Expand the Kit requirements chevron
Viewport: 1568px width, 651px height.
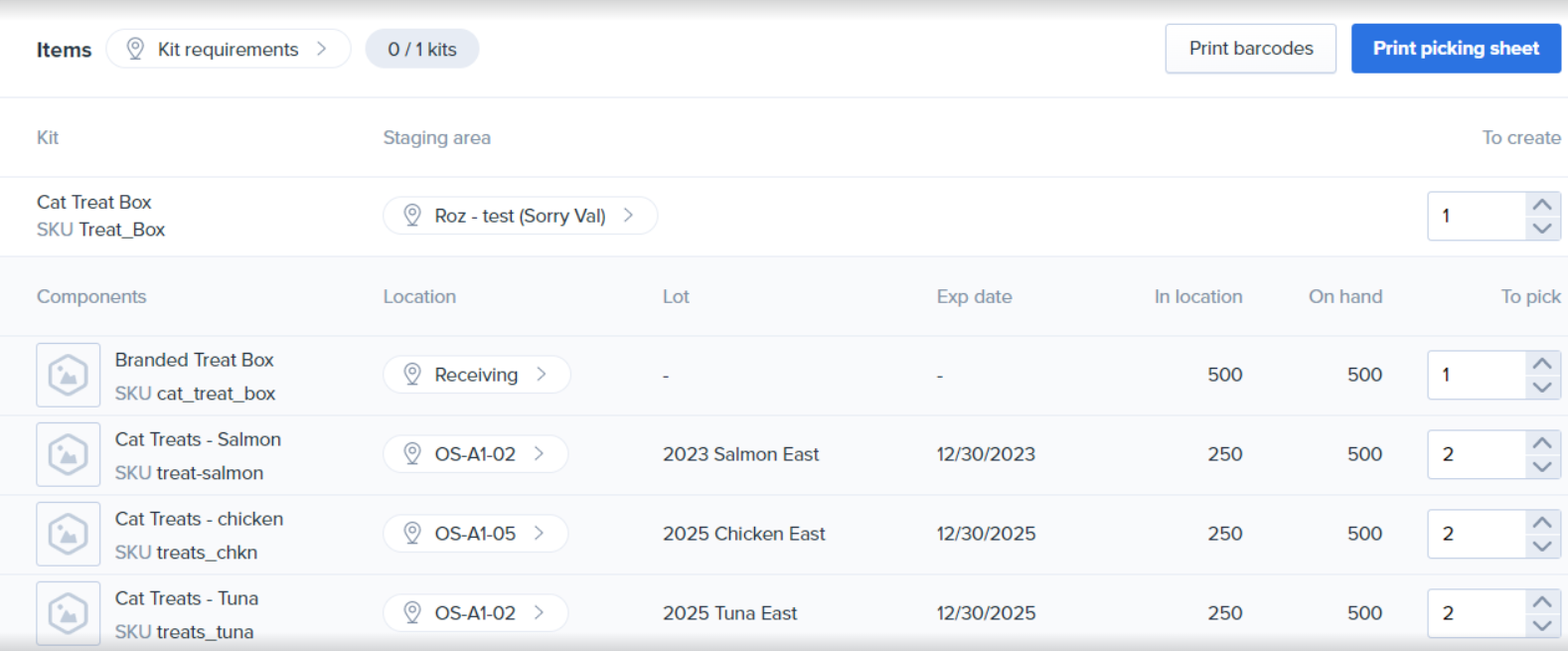tap(321, 49)
